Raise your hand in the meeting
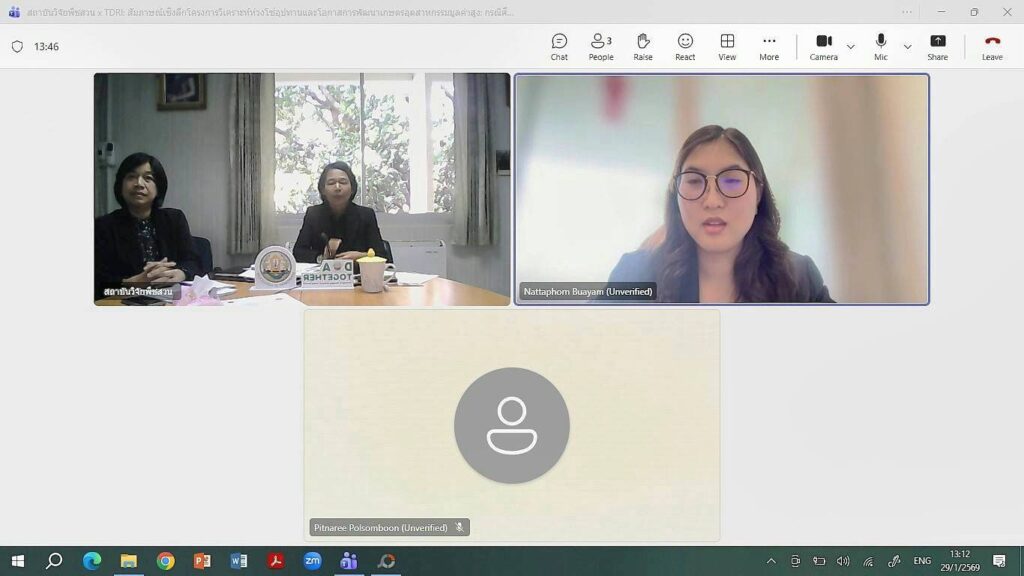This screenshot has height=576, width=1024. tap(643, 46)
